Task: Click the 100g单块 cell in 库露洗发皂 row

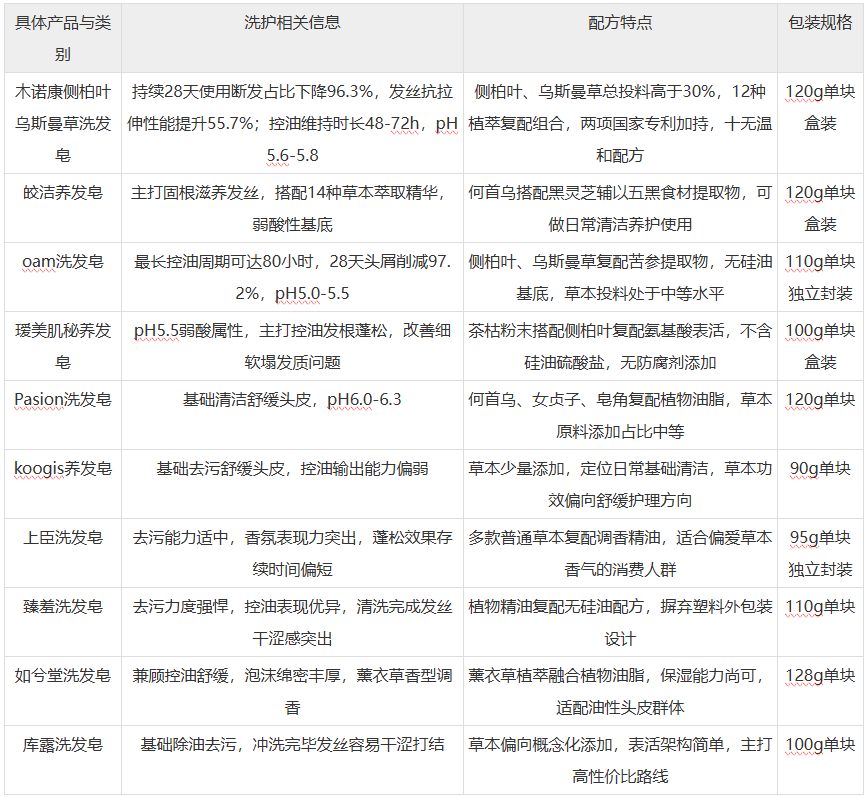Action: click(x=820, y=760)
